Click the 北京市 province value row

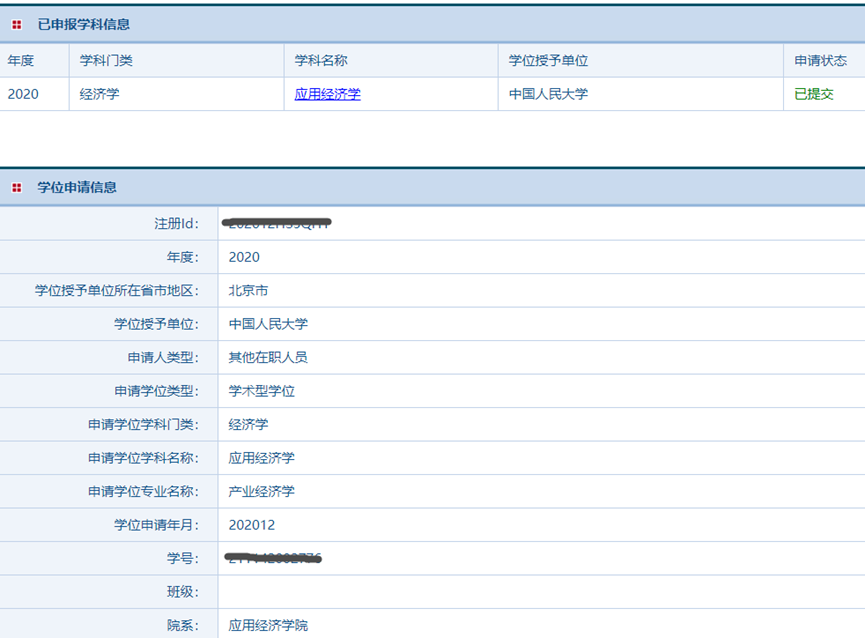[244, 290]
